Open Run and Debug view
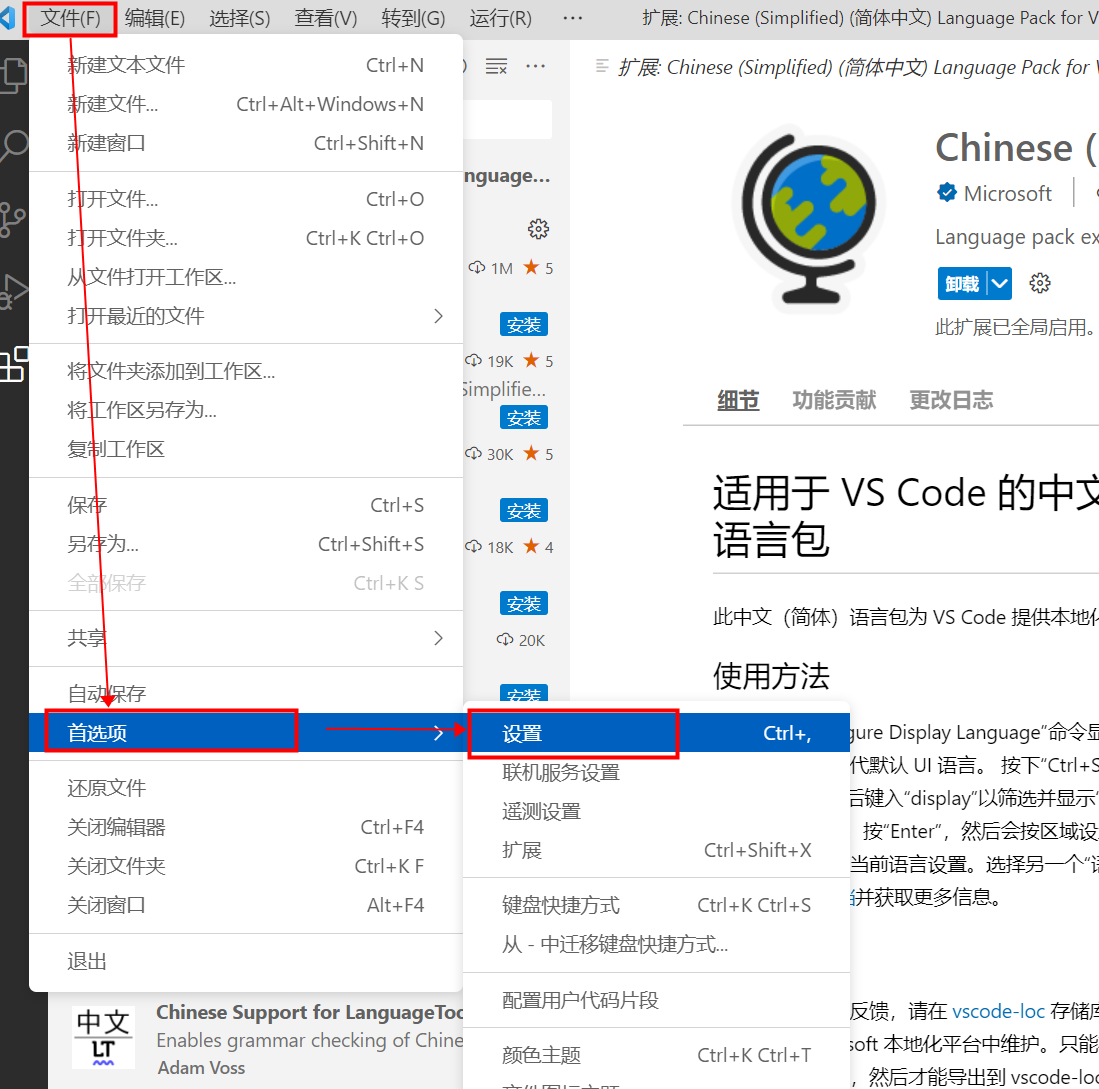Image resolution: width=1099 pixels, height=1089 pixels. point(14,291)
